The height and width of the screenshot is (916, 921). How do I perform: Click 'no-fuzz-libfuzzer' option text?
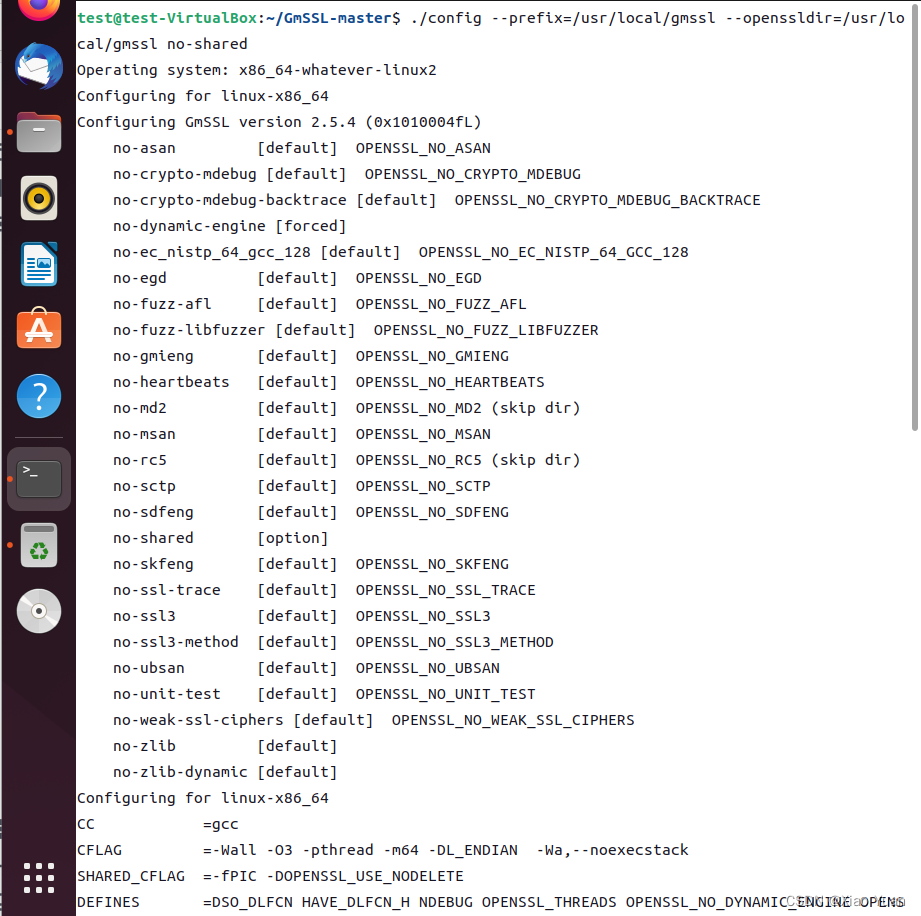coord(189,330)
